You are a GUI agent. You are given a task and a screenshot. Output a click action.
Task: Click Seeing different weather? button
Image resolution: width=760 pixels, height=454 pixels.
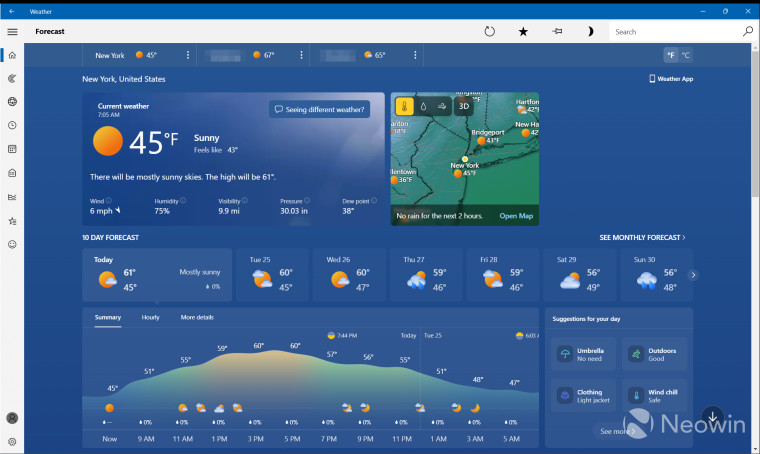point(319,110)
